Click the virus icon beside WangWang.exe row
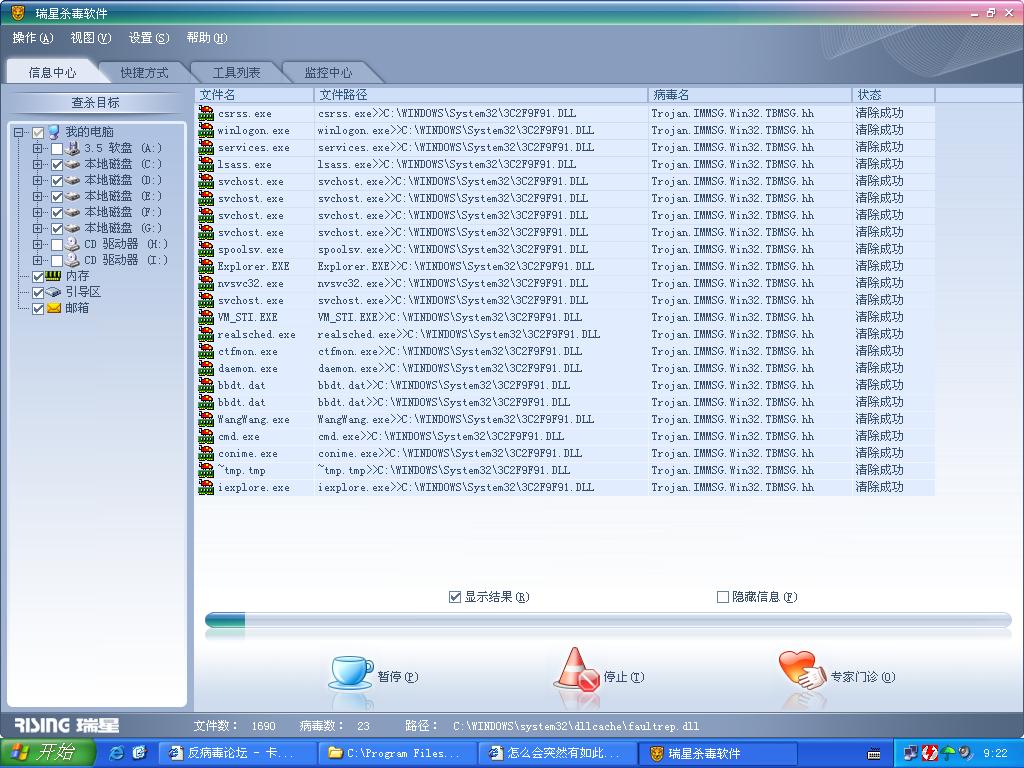 point(206,419)
